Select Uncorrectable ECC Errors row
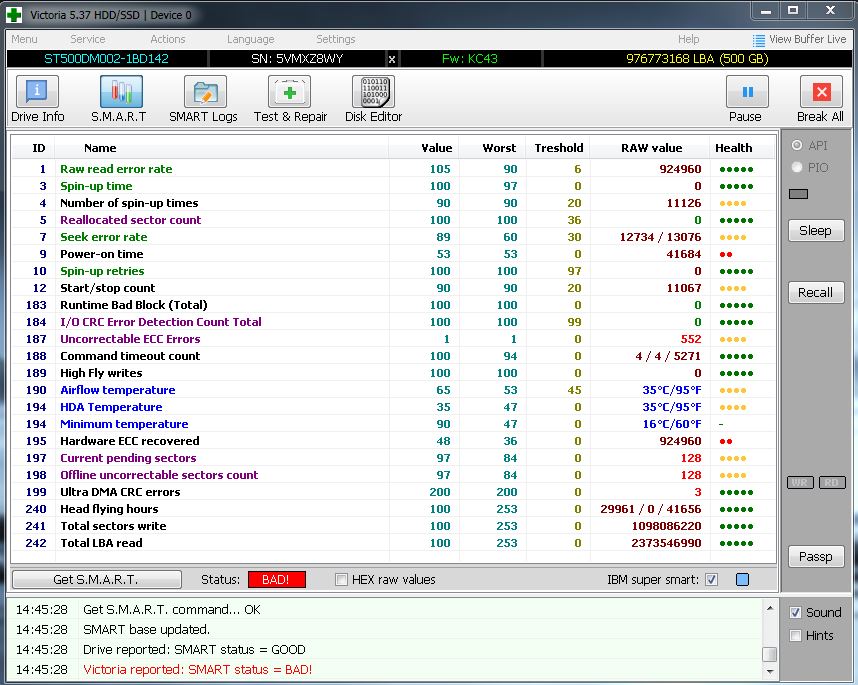 tap(393, 339)
